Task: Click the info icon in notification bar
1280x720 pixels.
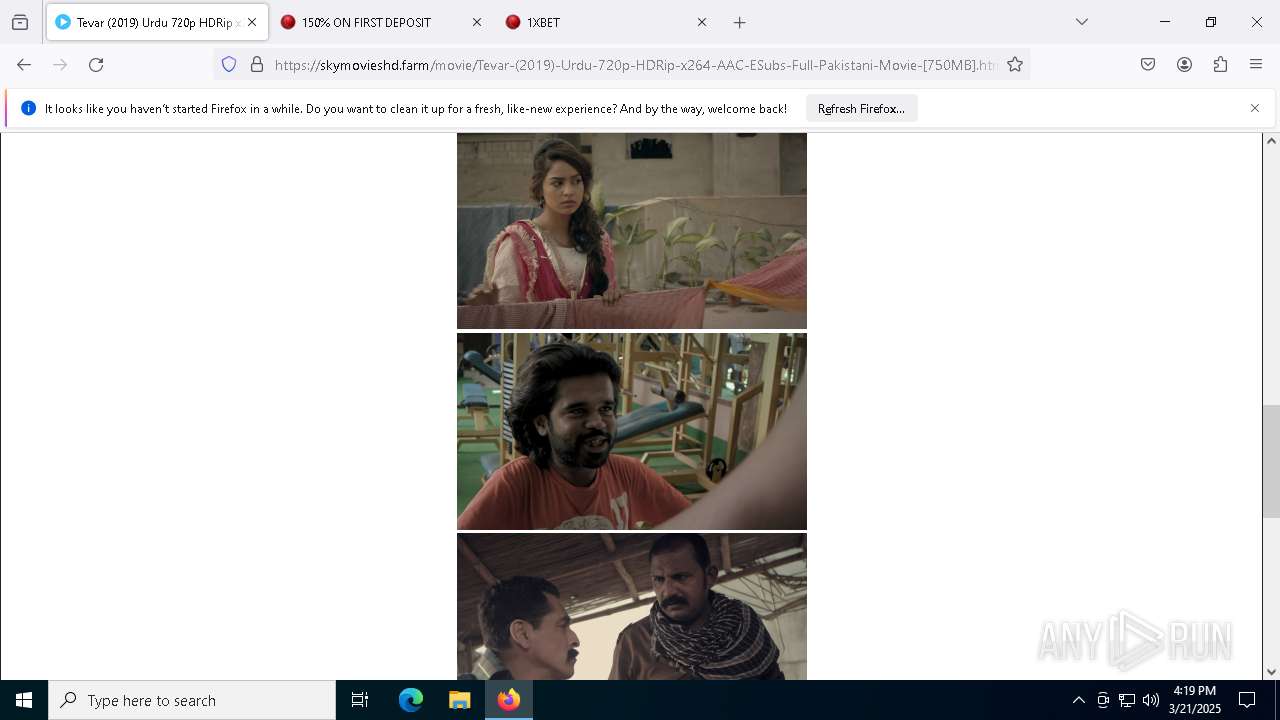Action: (x=29, y=108)
